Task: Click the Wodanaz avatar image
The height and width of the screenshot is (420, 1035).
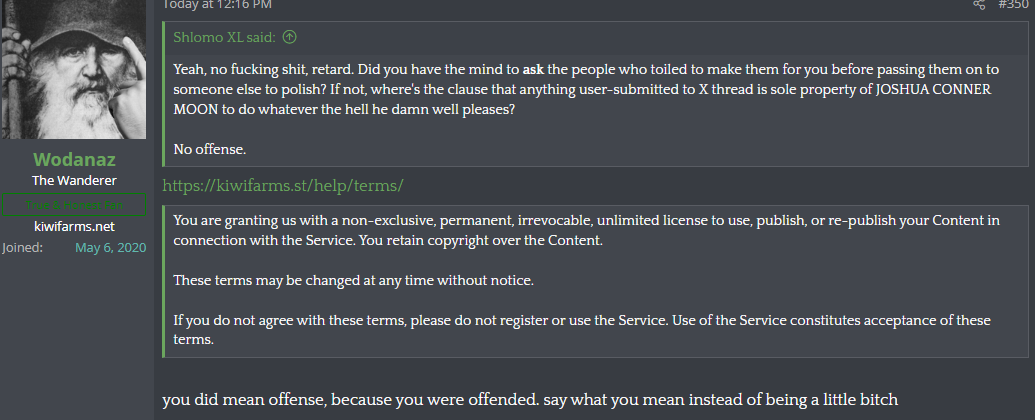Action: [74, 68]
